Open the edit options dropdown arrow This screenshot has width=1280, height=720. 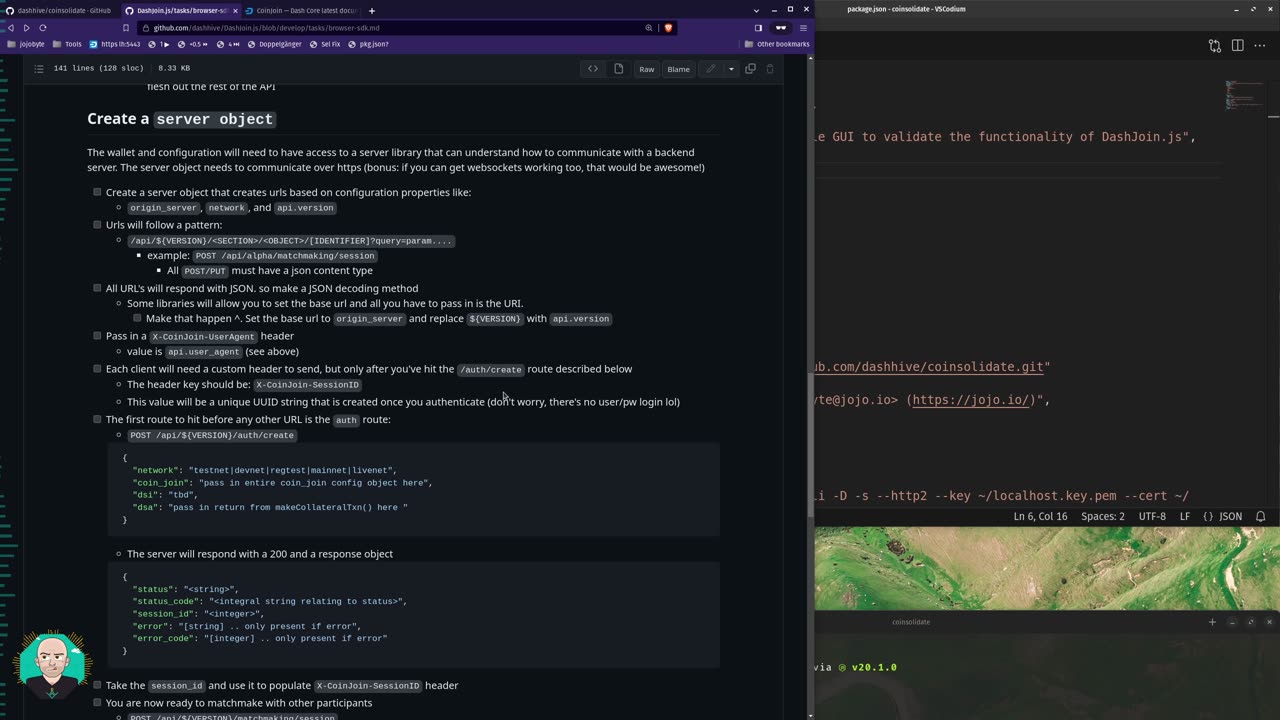pos(731,69)
